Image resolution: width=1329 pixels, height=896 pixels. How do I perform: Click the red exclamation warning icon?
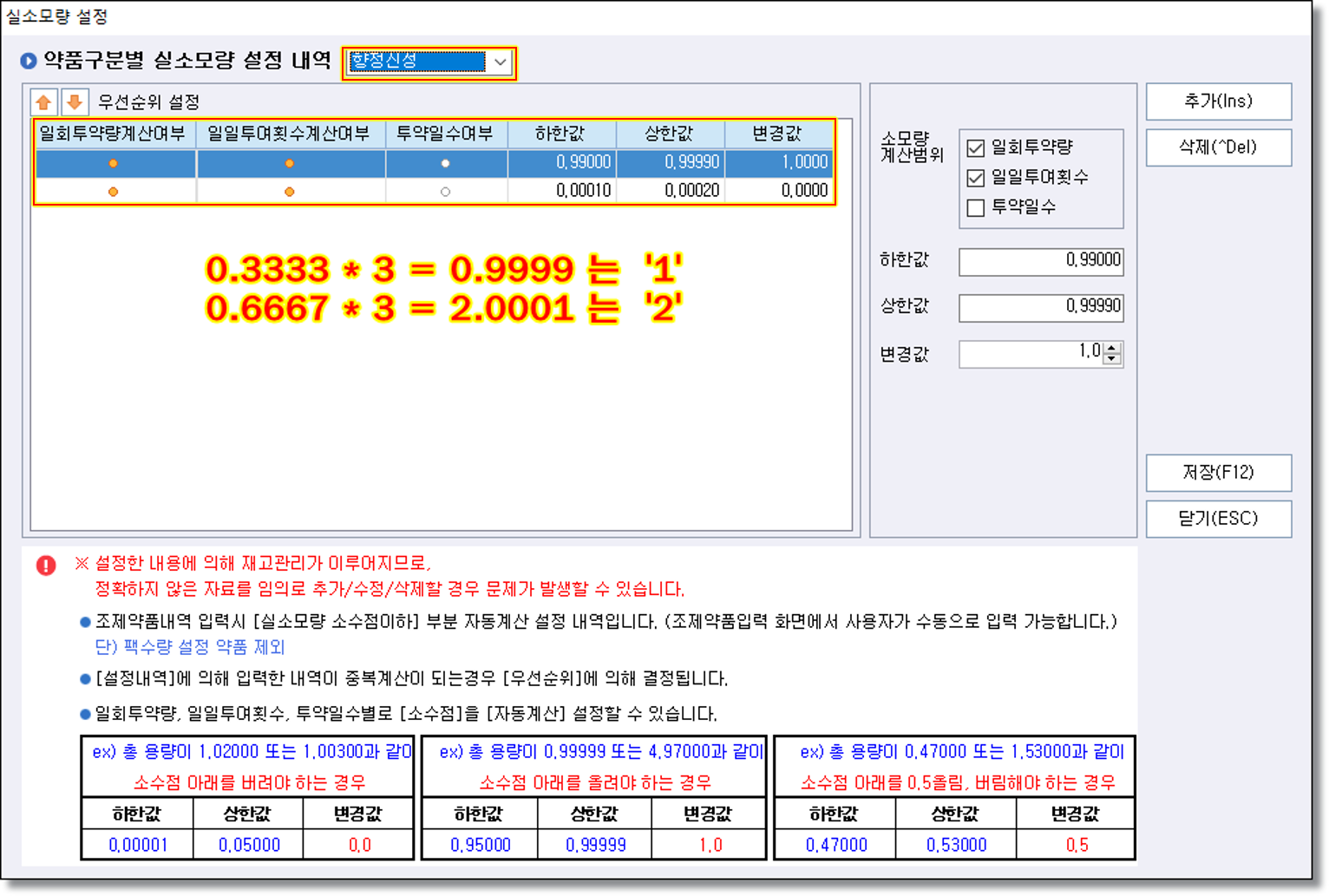click(46, 566)
